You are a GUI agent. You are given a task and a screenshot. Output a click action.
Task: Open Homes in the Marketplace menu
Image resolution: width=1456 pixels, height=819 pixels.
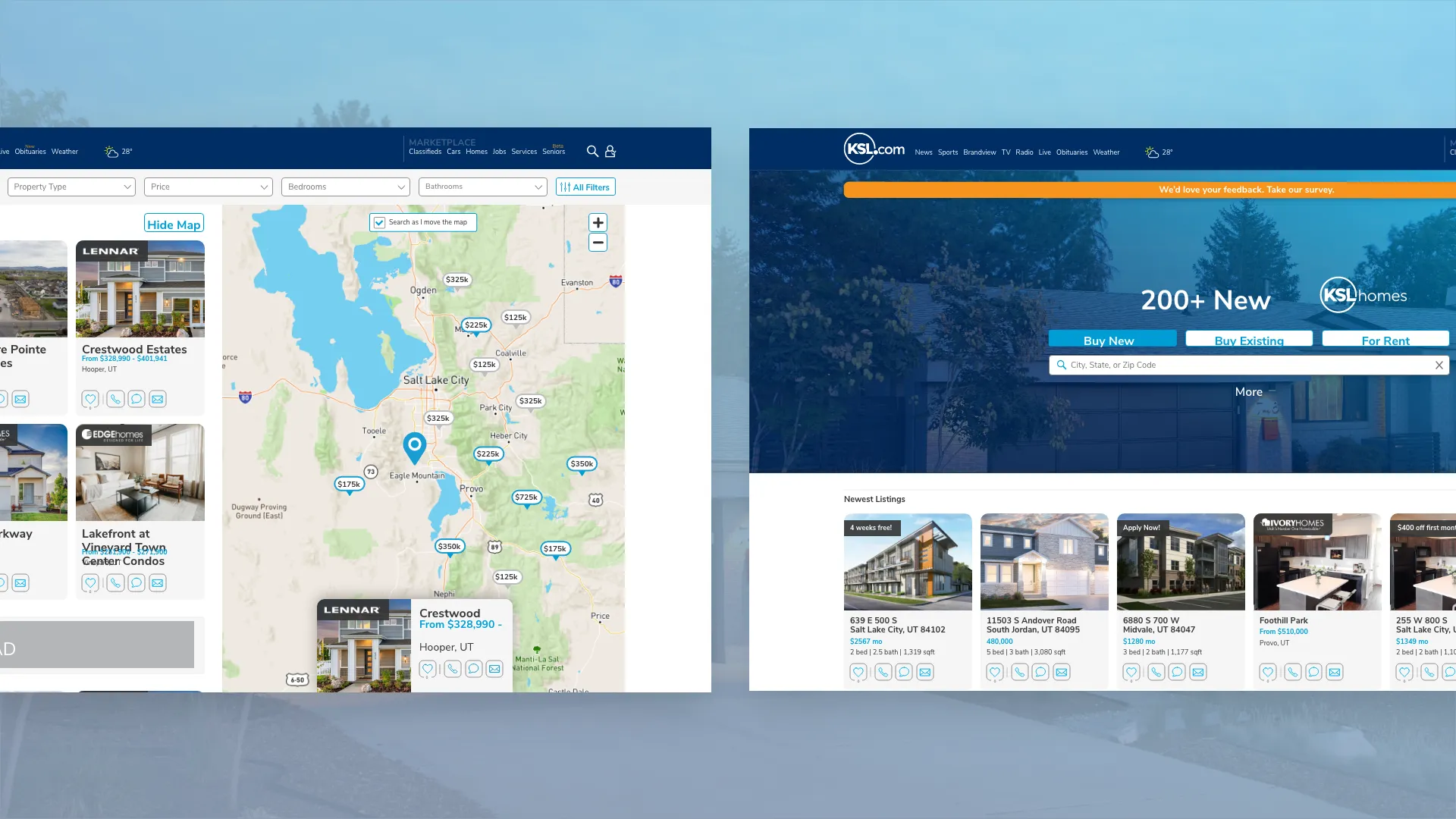[x=476, y=152]
